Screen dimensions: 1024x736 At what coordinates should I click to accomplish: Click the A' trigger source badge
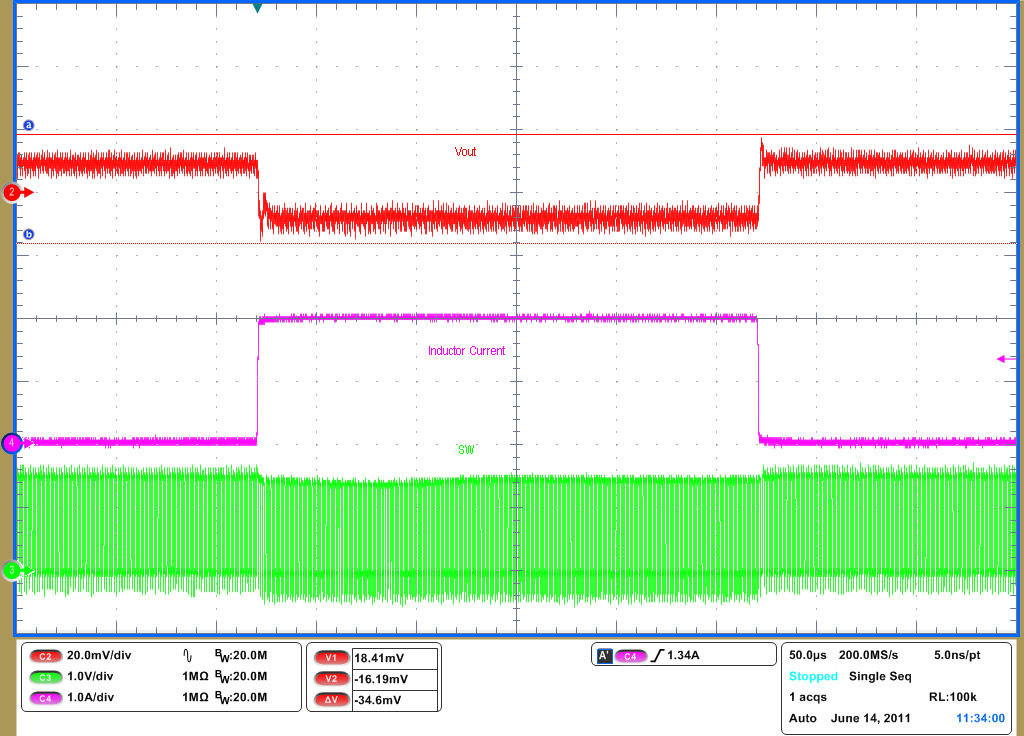[x=605, y=654]
